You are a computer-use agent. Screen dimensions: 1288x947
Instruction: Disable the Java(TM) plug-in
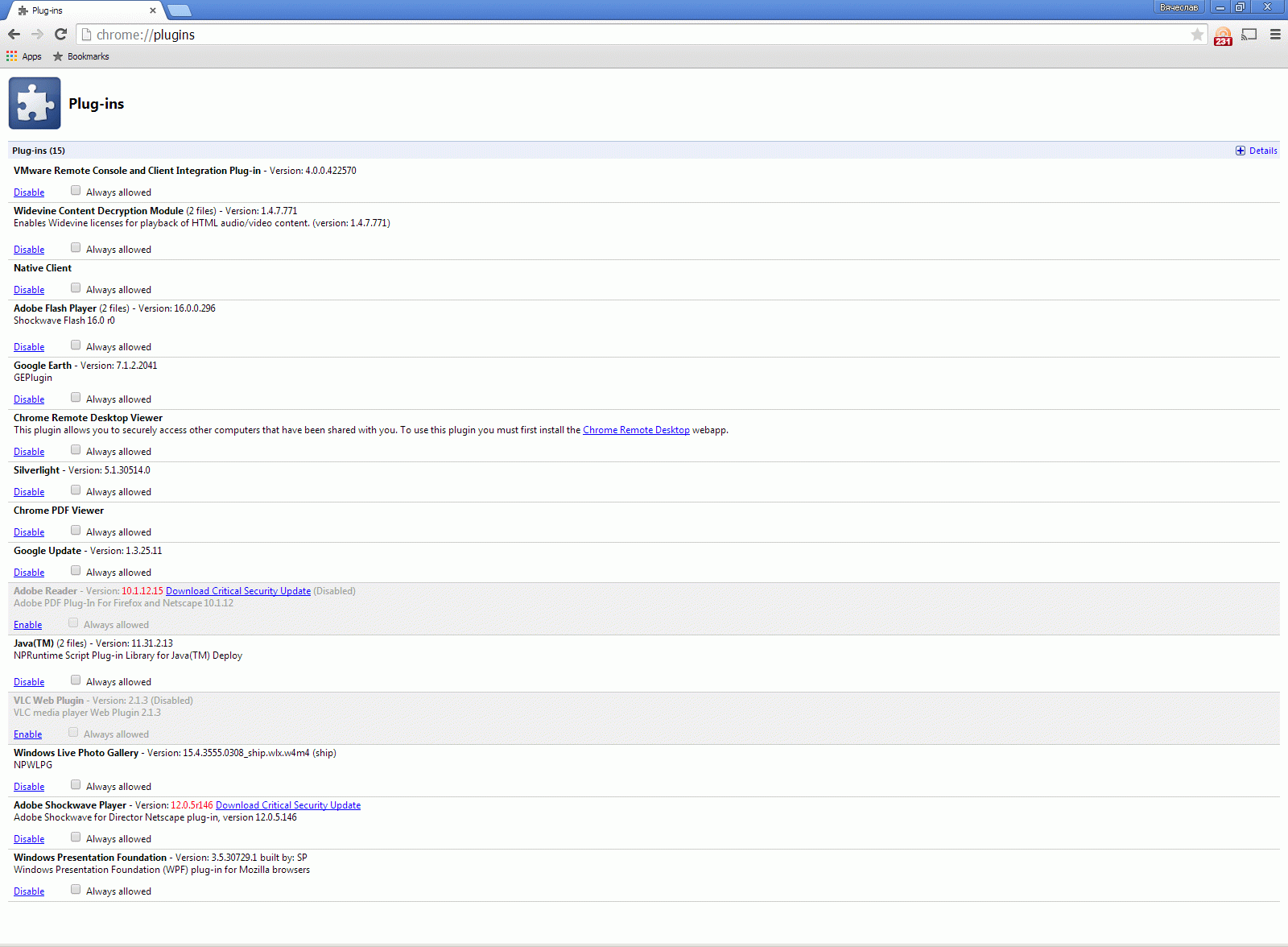[x=29, y=682]
